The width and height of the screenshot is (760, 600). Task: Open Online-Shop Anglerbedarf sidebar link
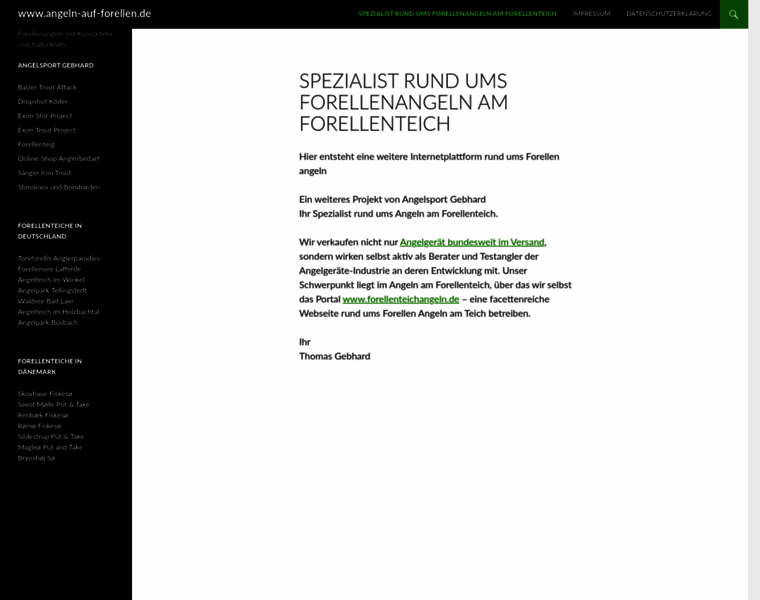coord(59,158)
